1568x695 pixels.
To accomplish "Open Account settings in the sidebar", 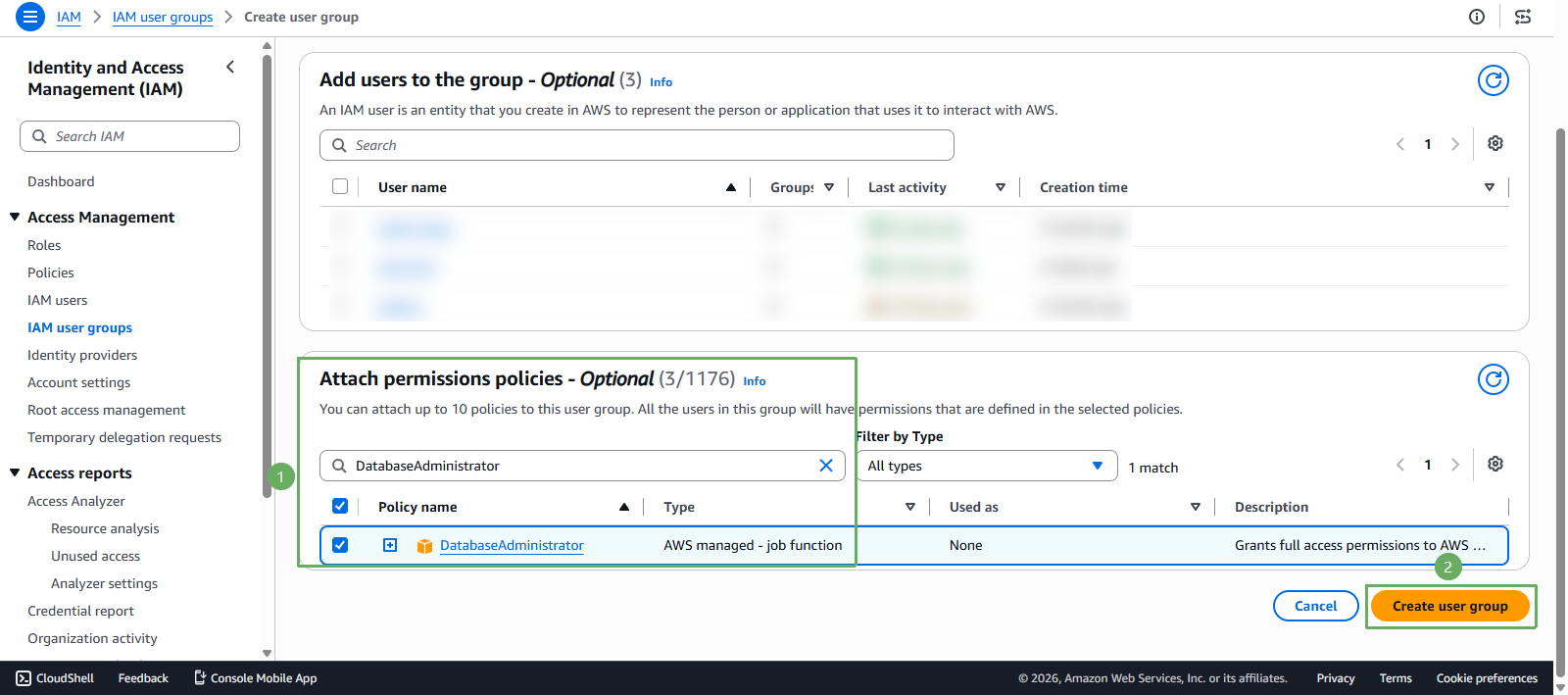I will 78,382.
